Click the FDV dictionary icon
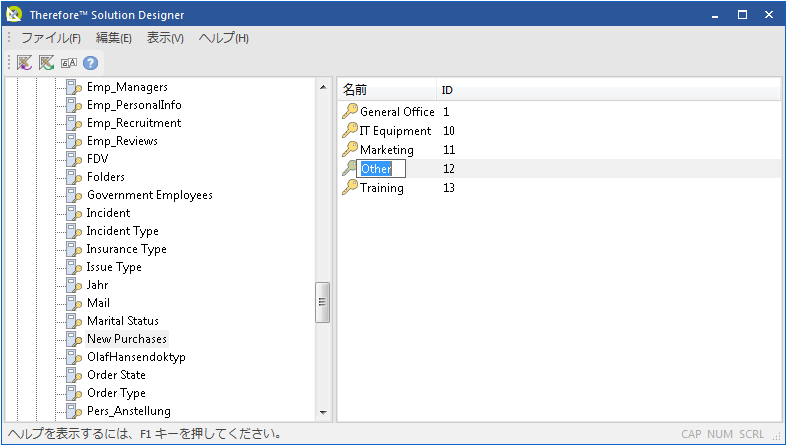 point(74,159)
